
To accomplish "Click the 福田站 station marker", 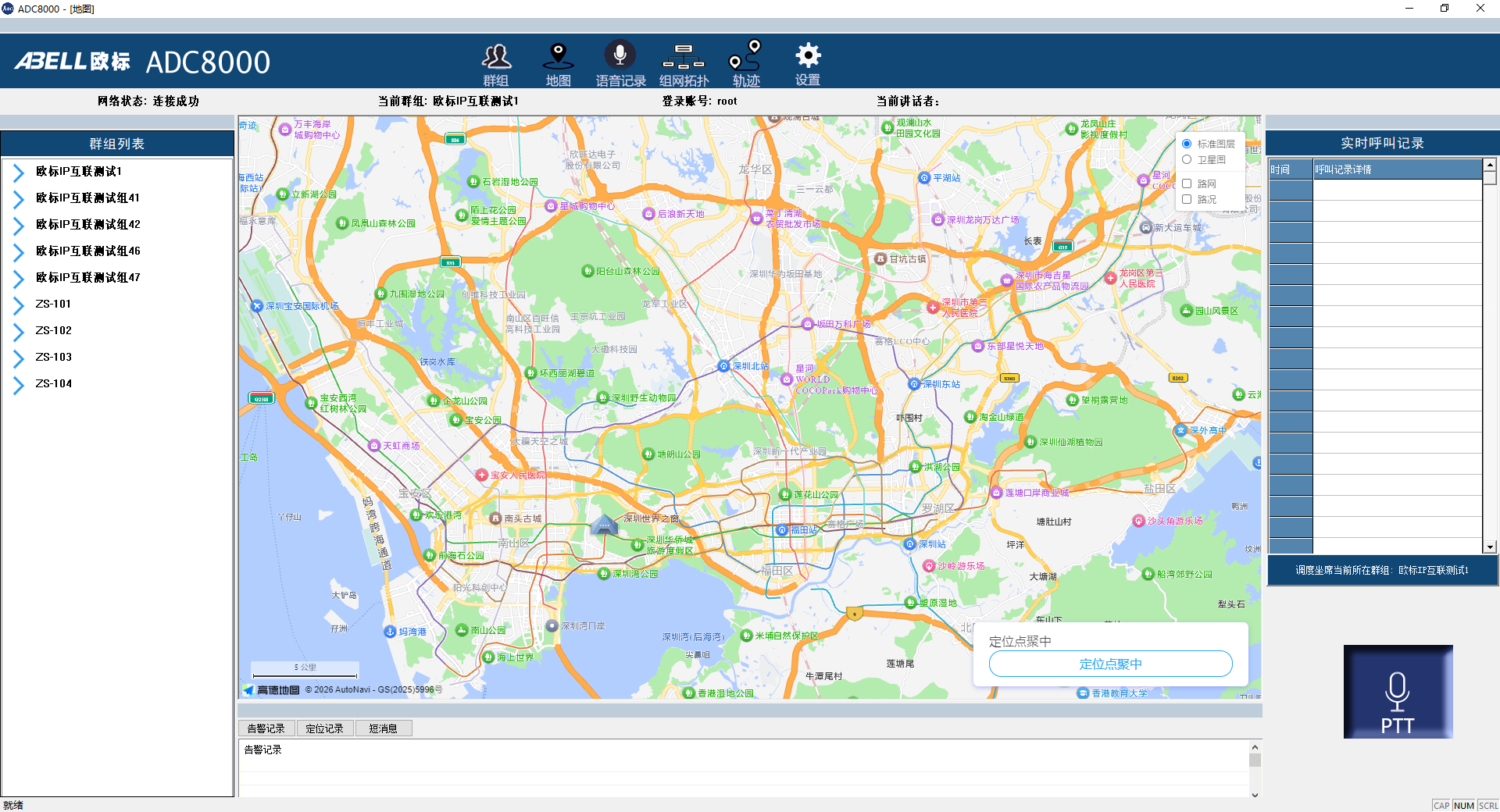I will point(782,530).
